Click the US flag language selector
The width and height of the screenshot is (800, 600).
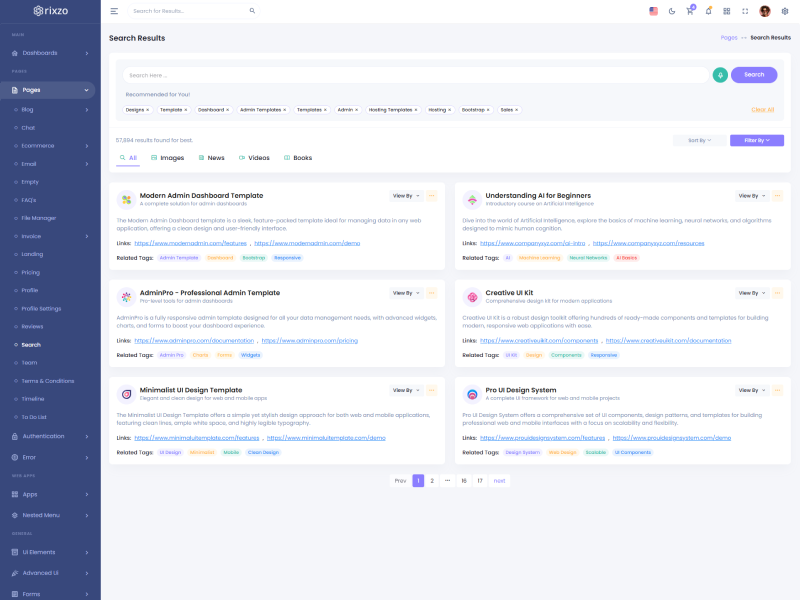[x=653, y=11]
